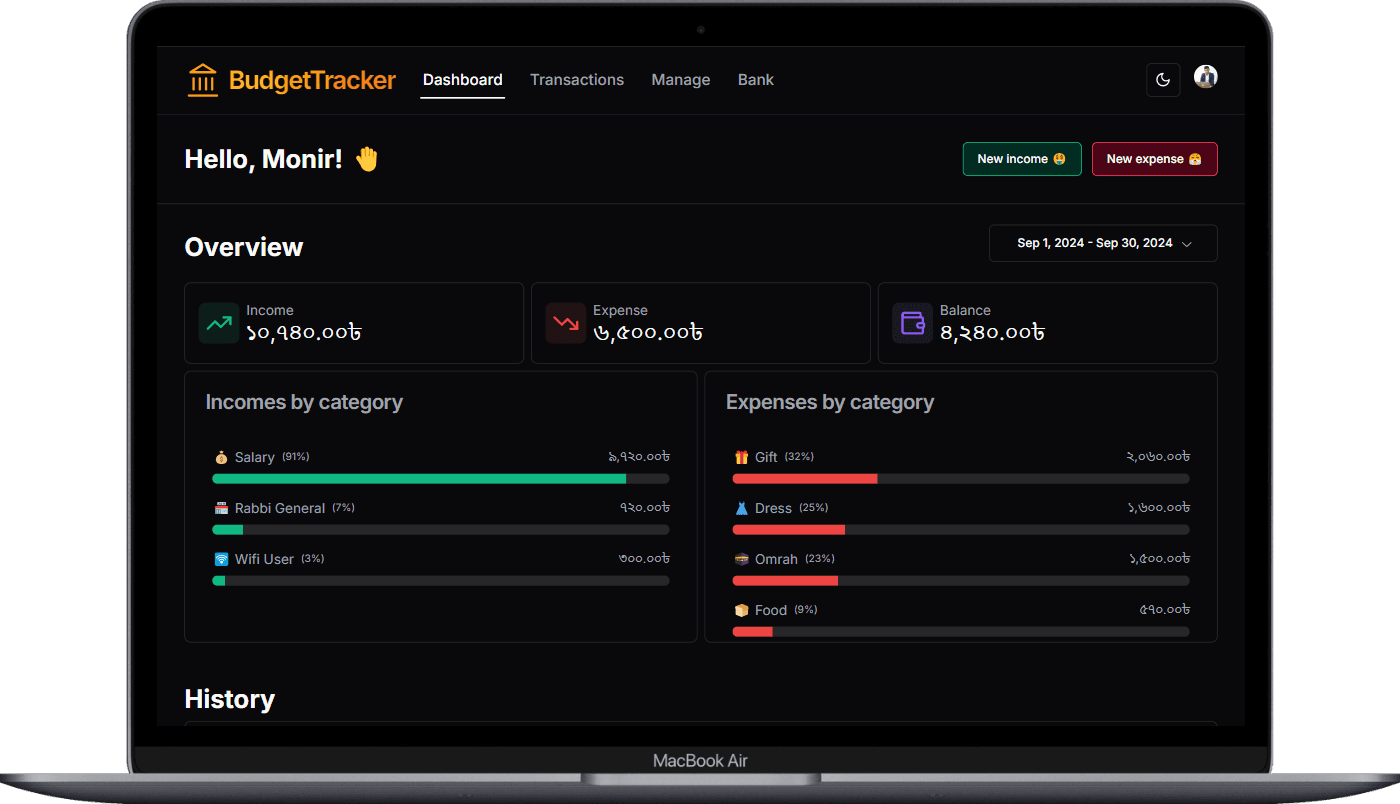Screen dimensions: 1400x804
Task: Click the Food amount value
Action: 1165,610
